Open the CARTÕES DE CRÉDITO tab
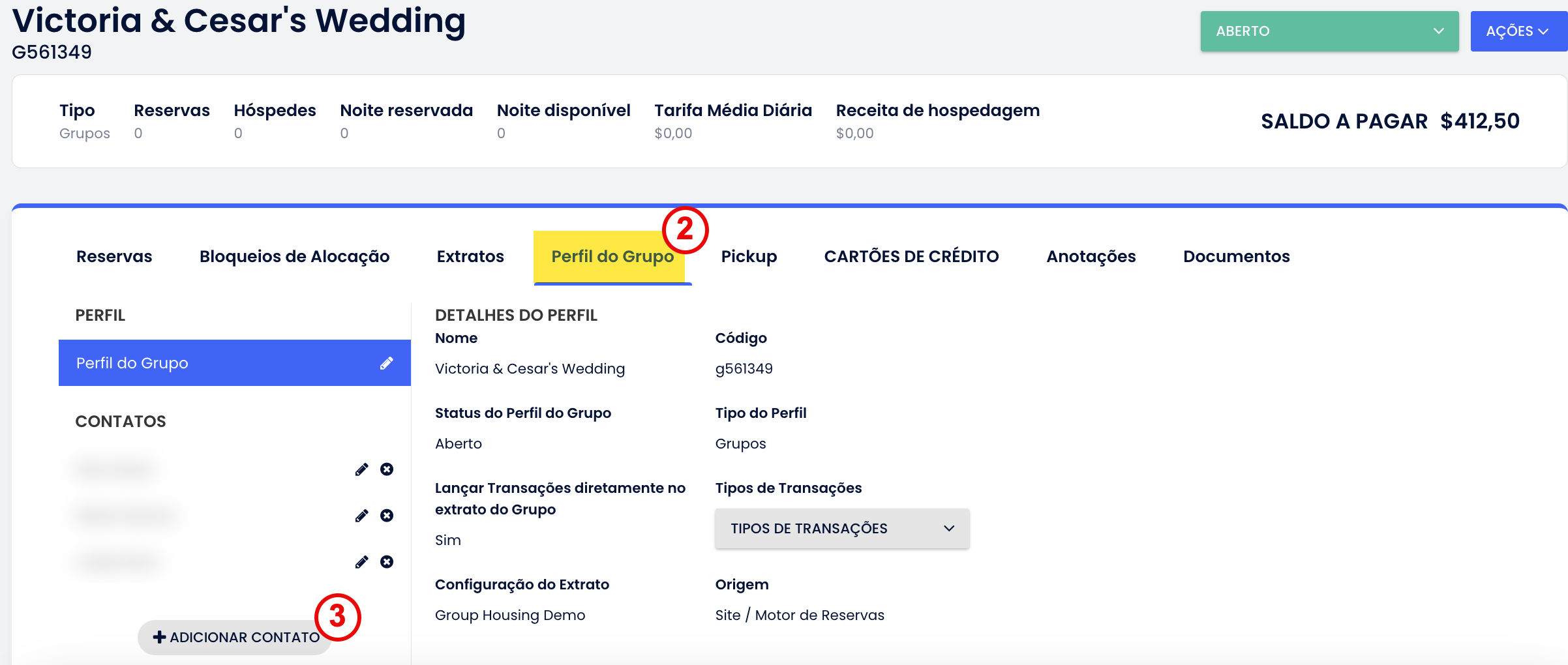 pyautogui.click(x=911, y=256)
